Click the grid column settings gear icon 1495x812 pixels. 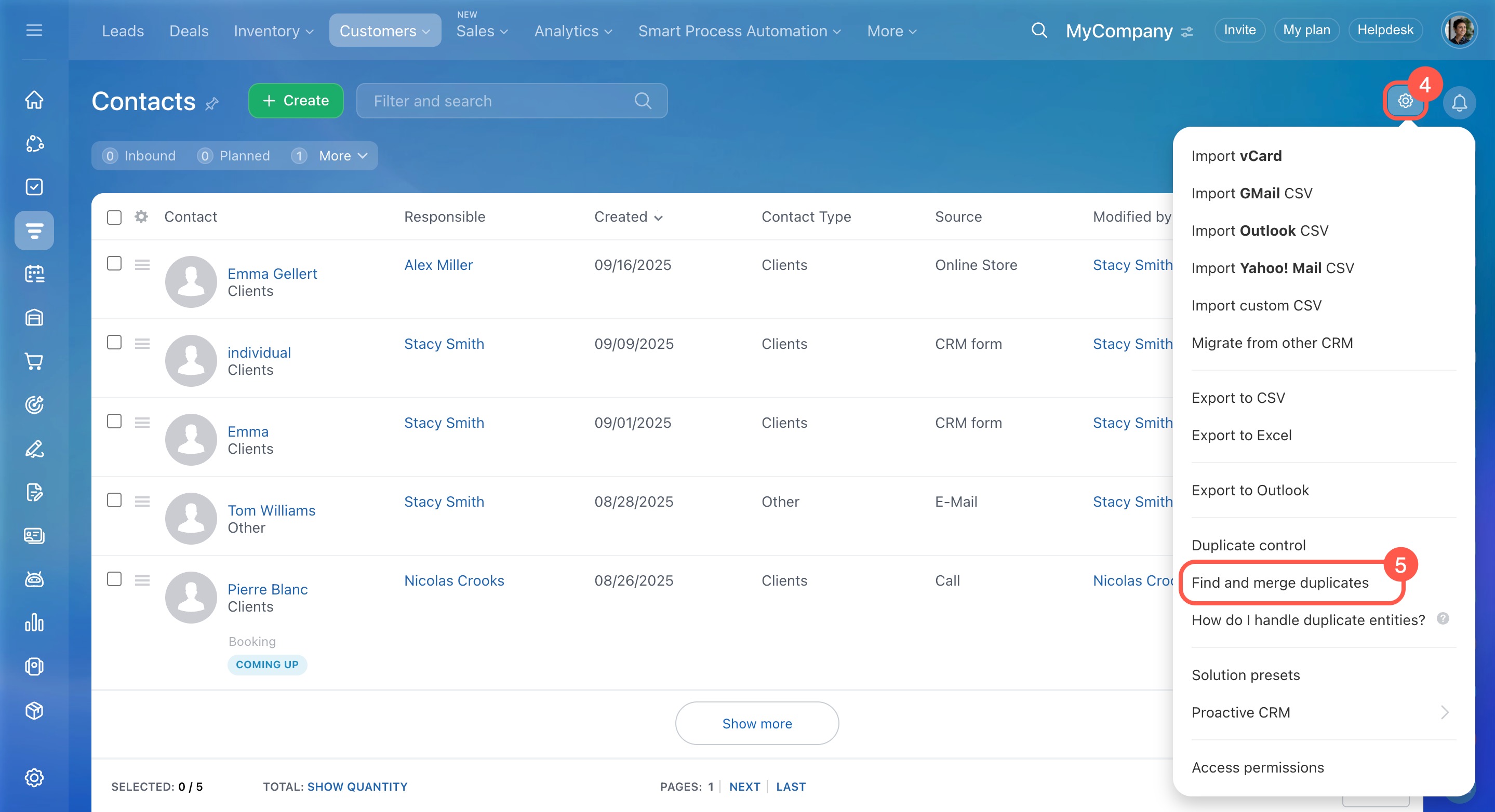[x=141, y=216]
